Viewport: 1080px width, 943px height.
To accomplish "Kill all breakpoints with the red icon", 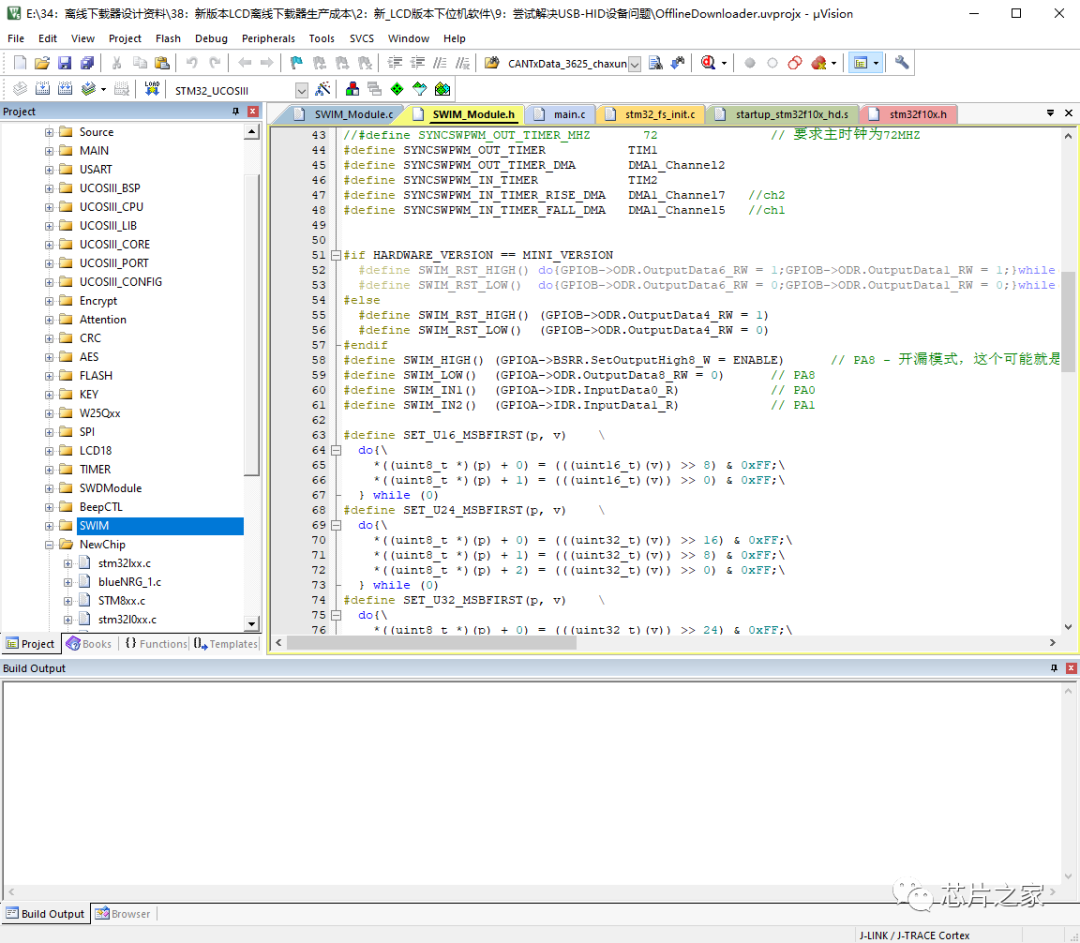I will [818, 63].
